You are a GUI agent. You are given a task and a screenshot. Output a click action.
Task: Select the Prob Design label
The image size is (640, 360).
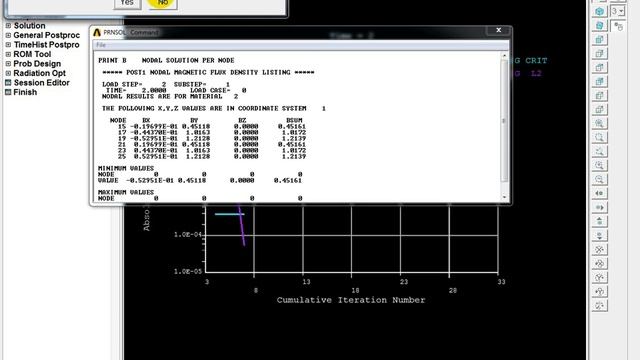pos(37,64)
